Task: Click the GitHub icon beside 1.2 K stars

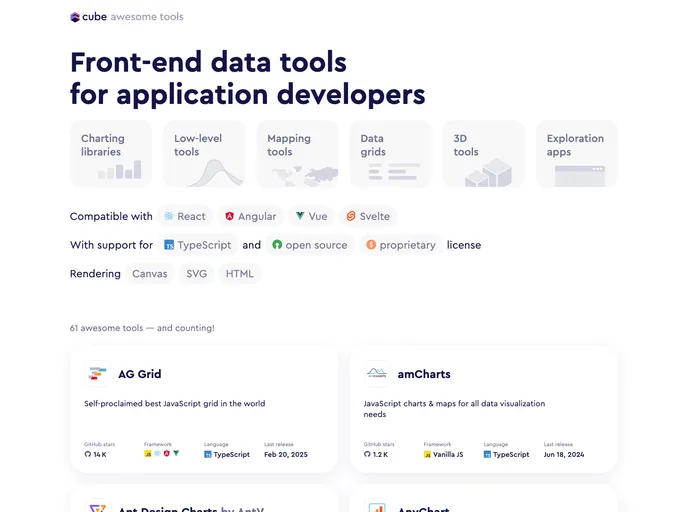Action: pos(367,455)
